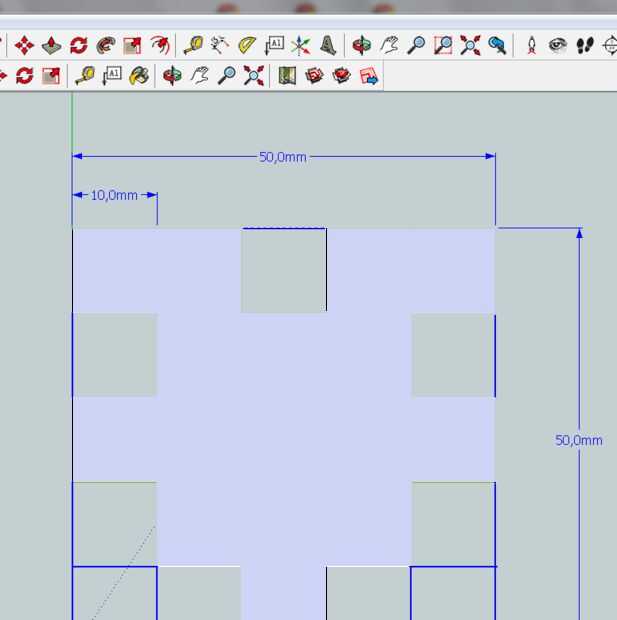Select the Push/Pull tool
Image resolution: width=617 pixels, height=620 pixels.
tap(51, 45)
